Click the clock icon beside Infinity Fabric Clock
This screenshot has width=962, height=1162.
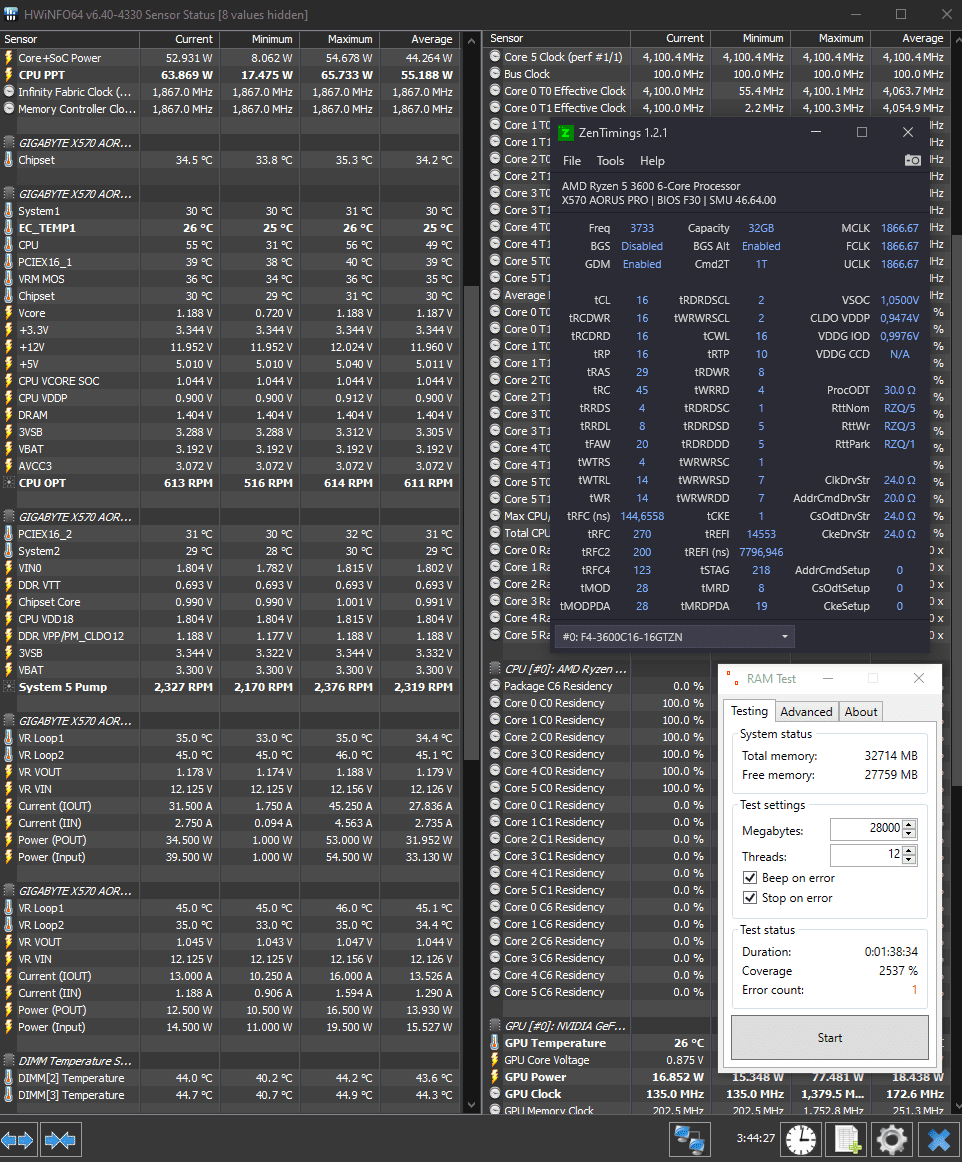9,92
